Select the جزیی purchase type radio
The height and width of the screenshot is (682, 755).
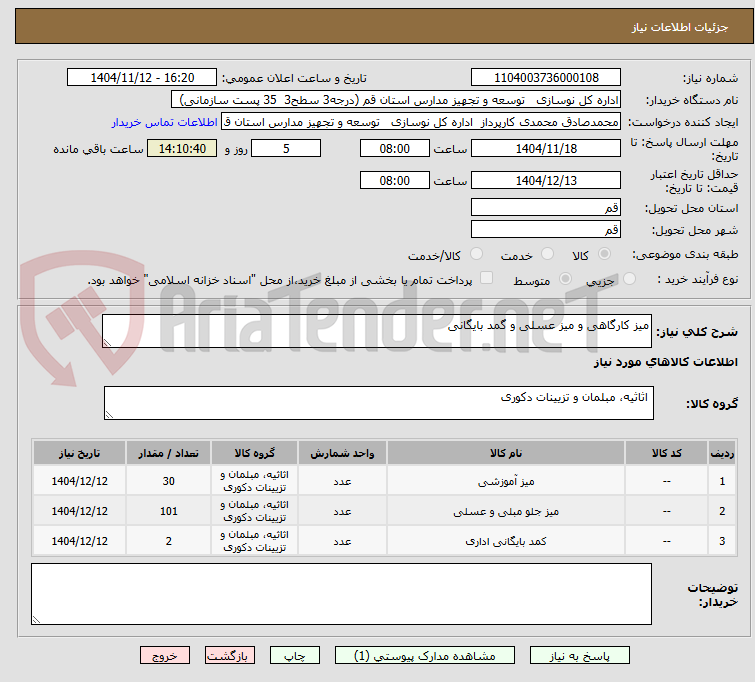(x=629, y=279)
